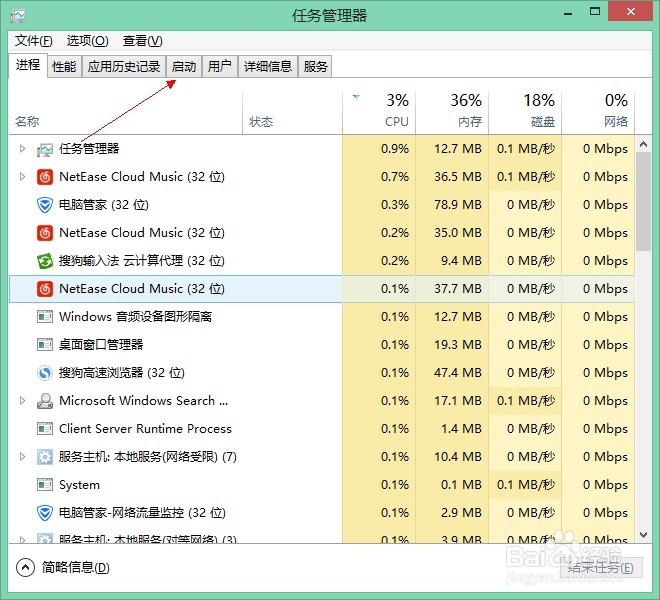Select the 电脑管家-网络流量监控 (32 位) text
The width and height of the screenshot is (660, 600).
(142, 513)
